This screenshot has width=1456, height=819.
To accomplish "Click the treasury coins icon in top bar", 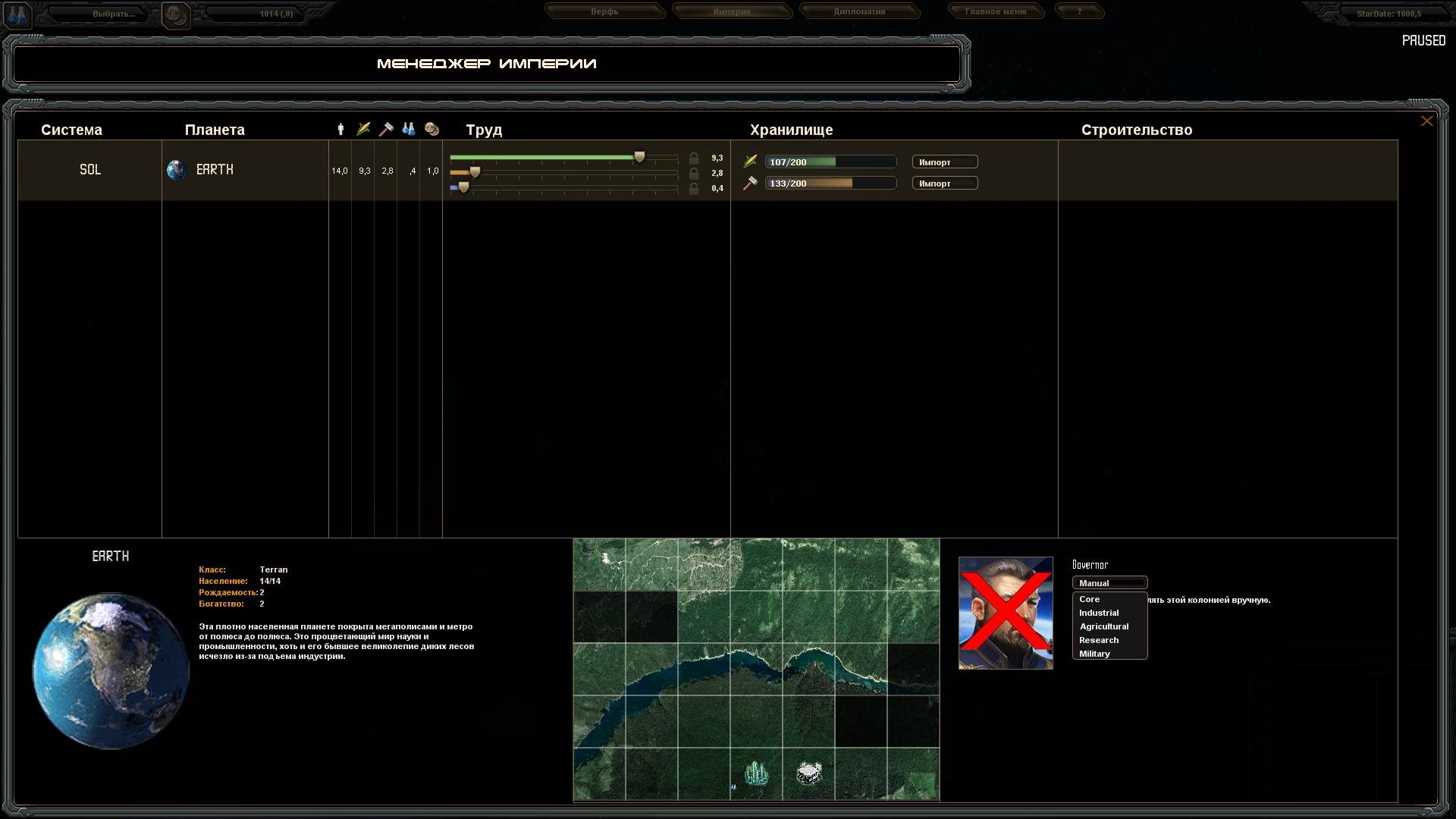I will (x=176, y=14).
